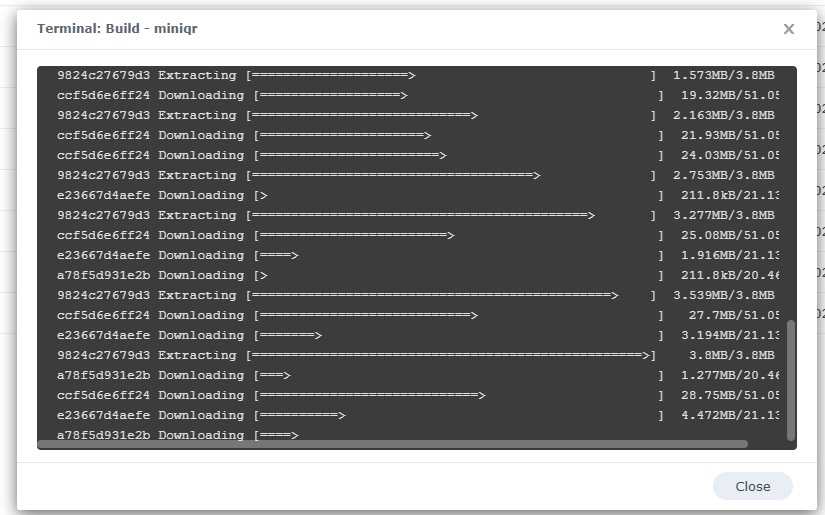Click the Downloading line showing 27.7MB
This screenshot has height=515, width=825.
(418, 315)
